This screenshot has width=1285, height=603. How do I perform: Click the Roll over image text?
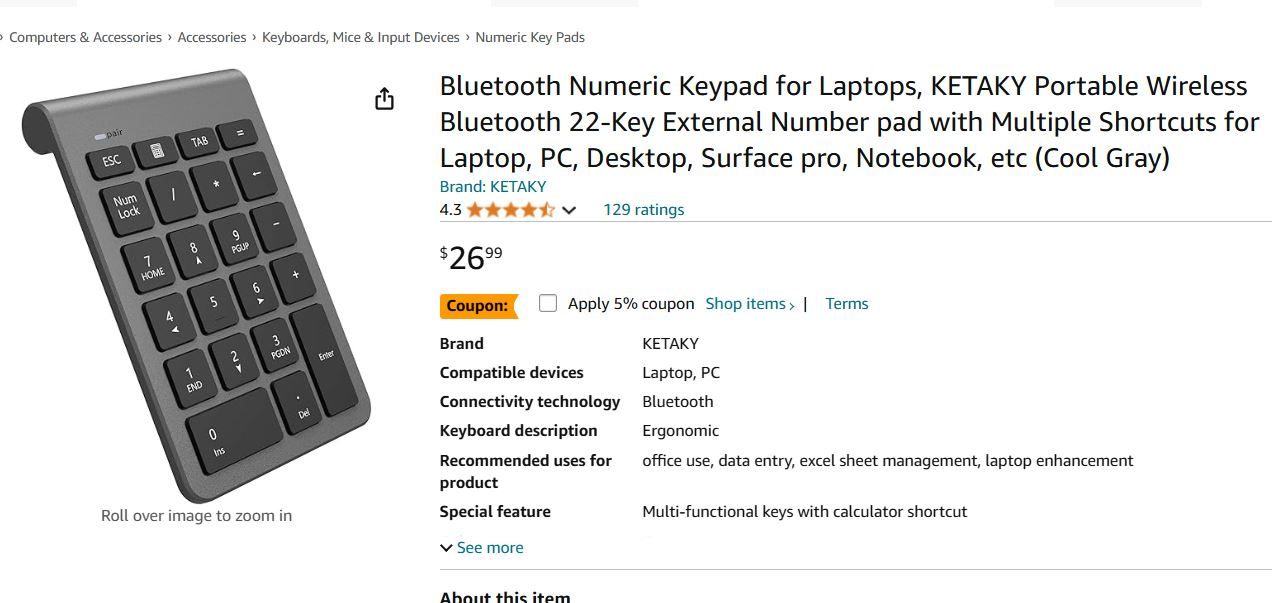click(x=195, y=514)
